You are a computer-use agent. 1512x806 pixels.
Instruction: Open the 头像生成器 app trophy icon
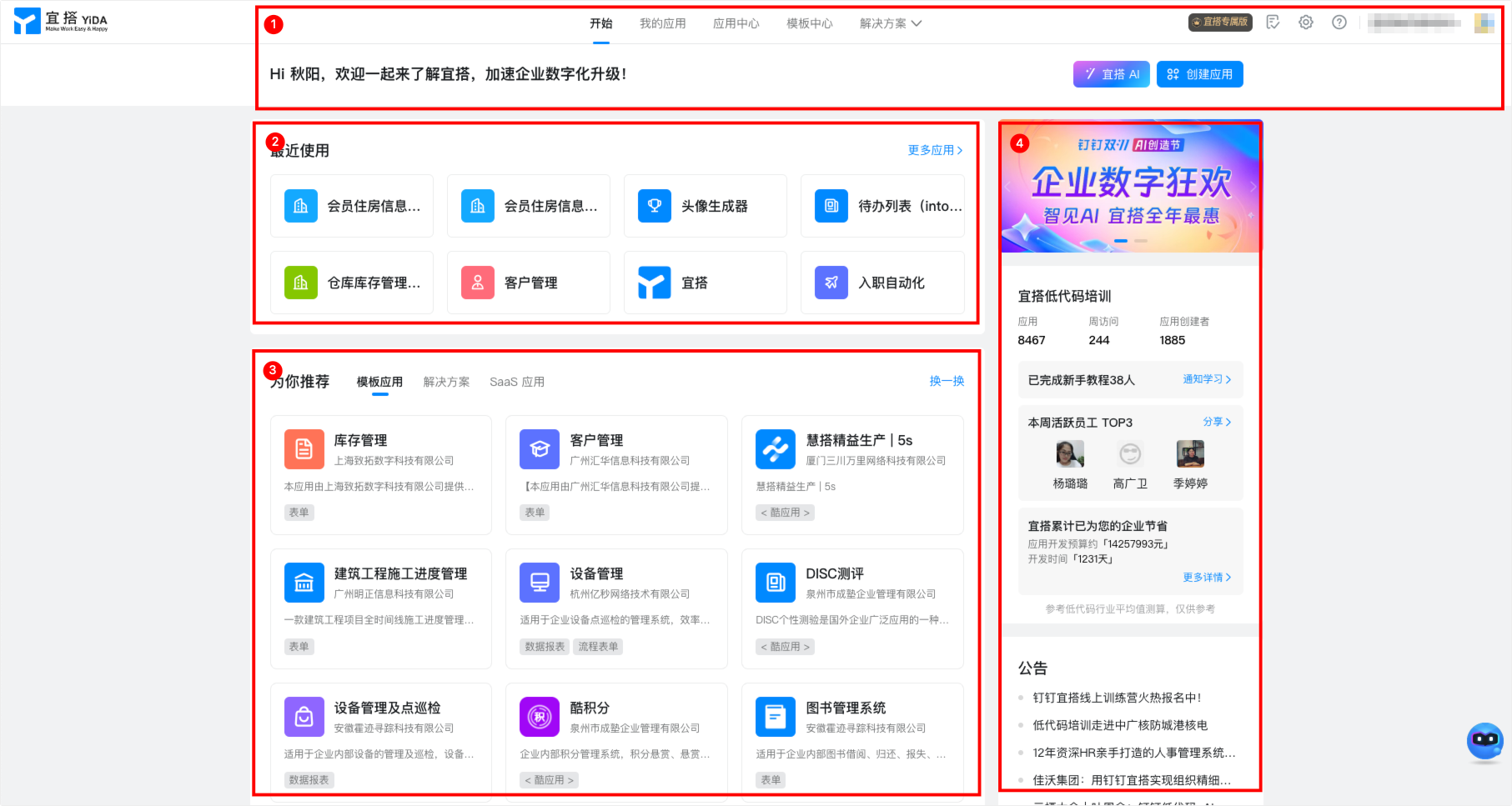[655, 206]
